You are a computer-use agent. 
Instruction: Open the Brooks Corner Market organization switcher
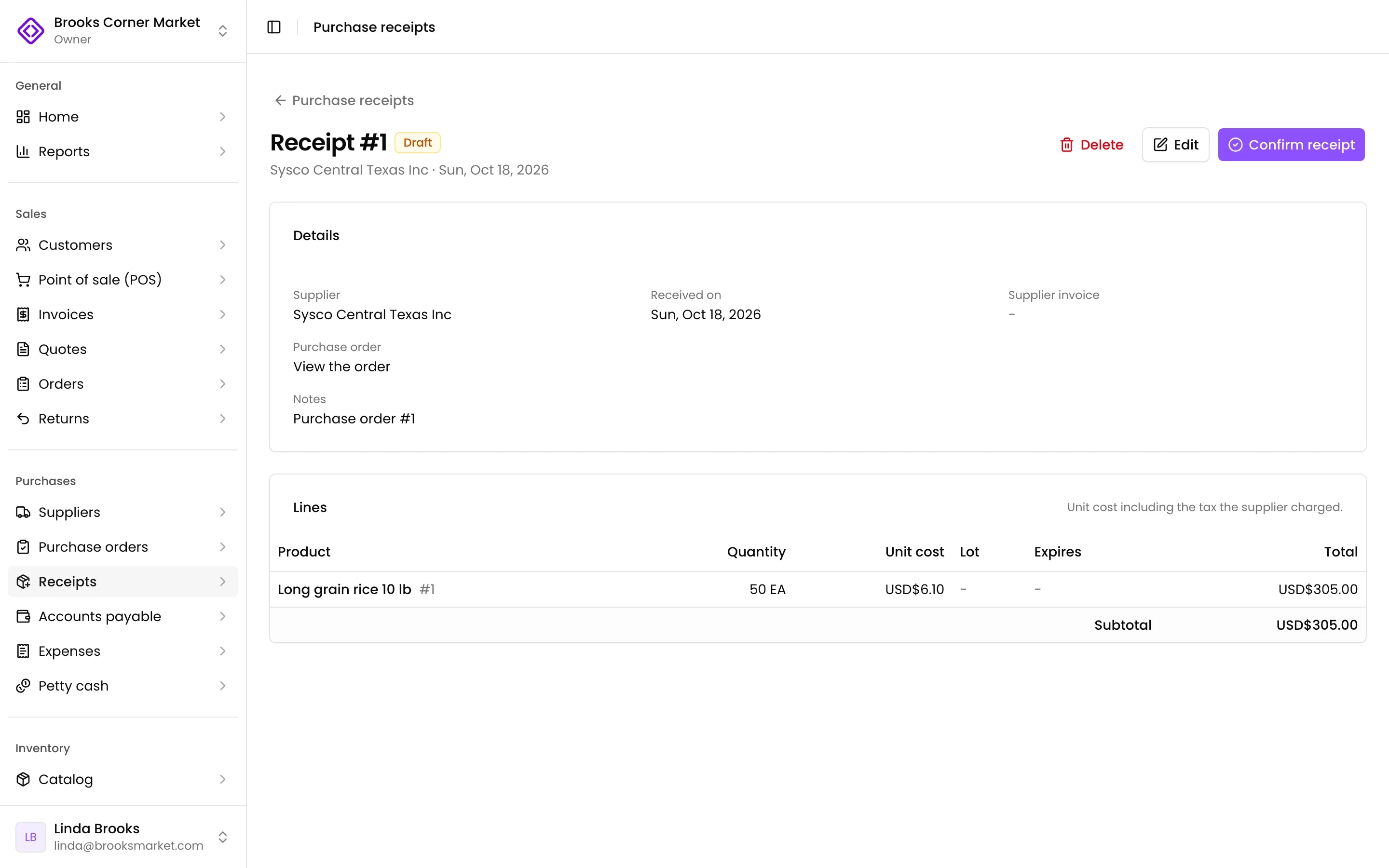click(x=123, y=30)
